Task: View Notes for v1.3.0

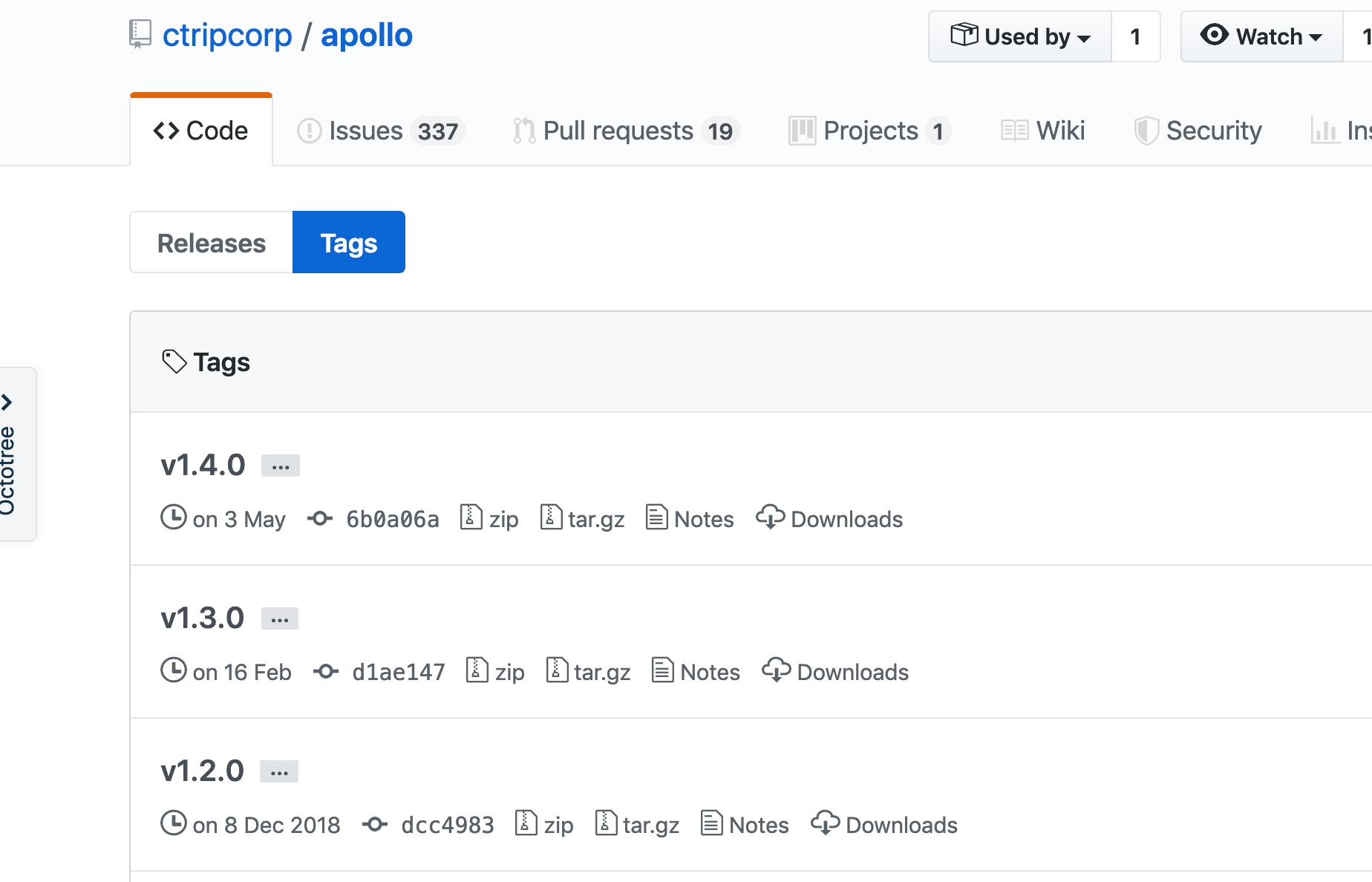Action: pyautogui.click(x=710, y=672)
